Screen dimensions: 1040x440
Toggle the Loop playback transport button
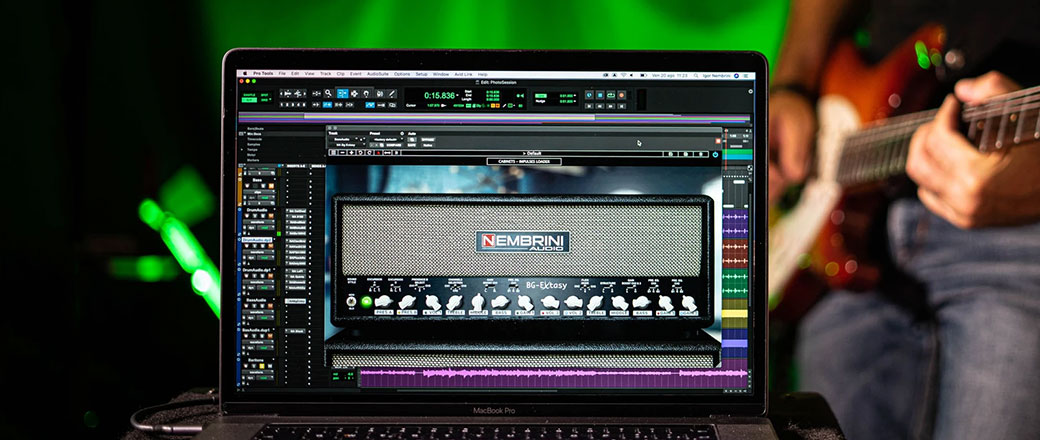tap(611, 95)
